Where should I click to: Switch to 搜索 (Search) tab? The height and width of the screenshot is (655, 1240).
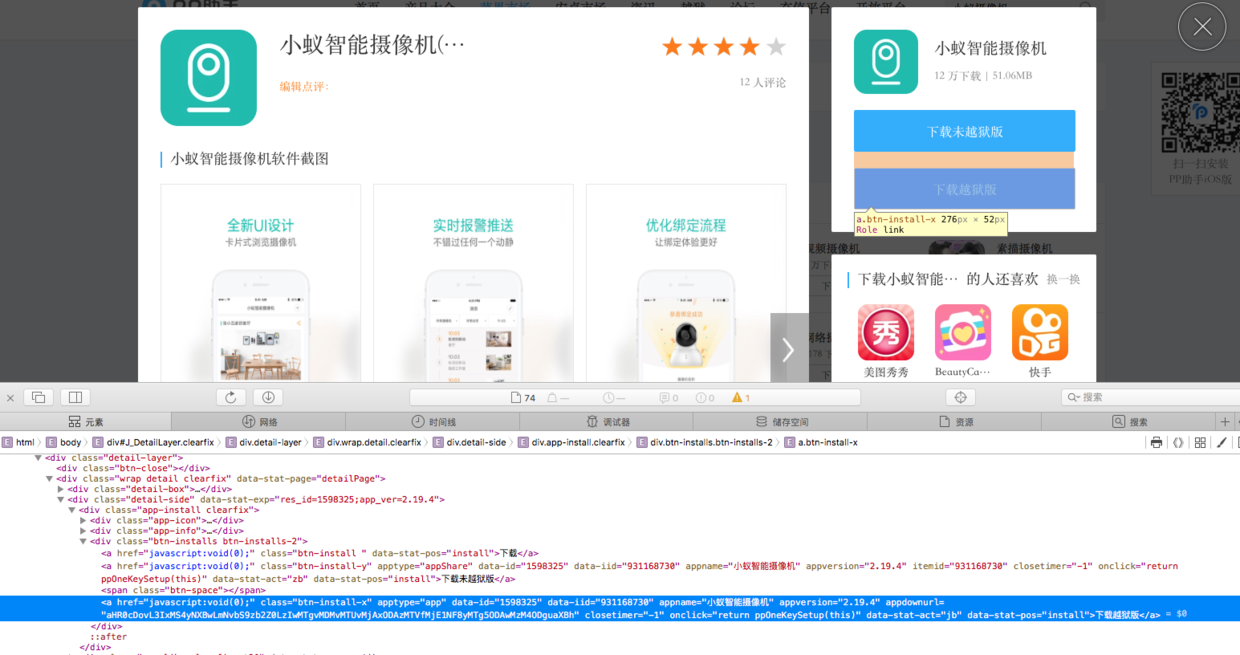click(1129, 422)
